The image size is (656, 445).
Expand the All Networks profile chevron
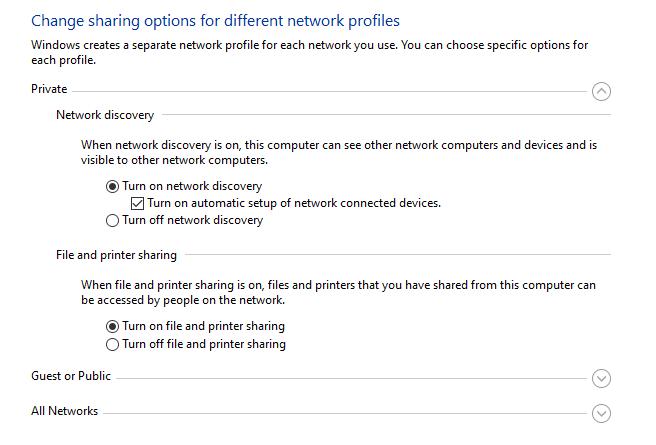pos(601,412)
